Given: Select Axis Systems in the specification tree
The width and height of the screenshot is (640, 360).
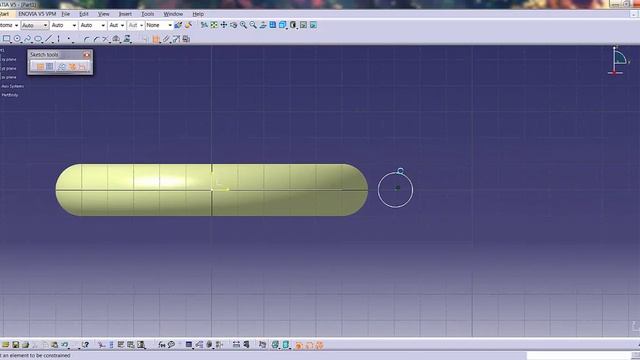Looking at the screenshot, I should (12, 86).
